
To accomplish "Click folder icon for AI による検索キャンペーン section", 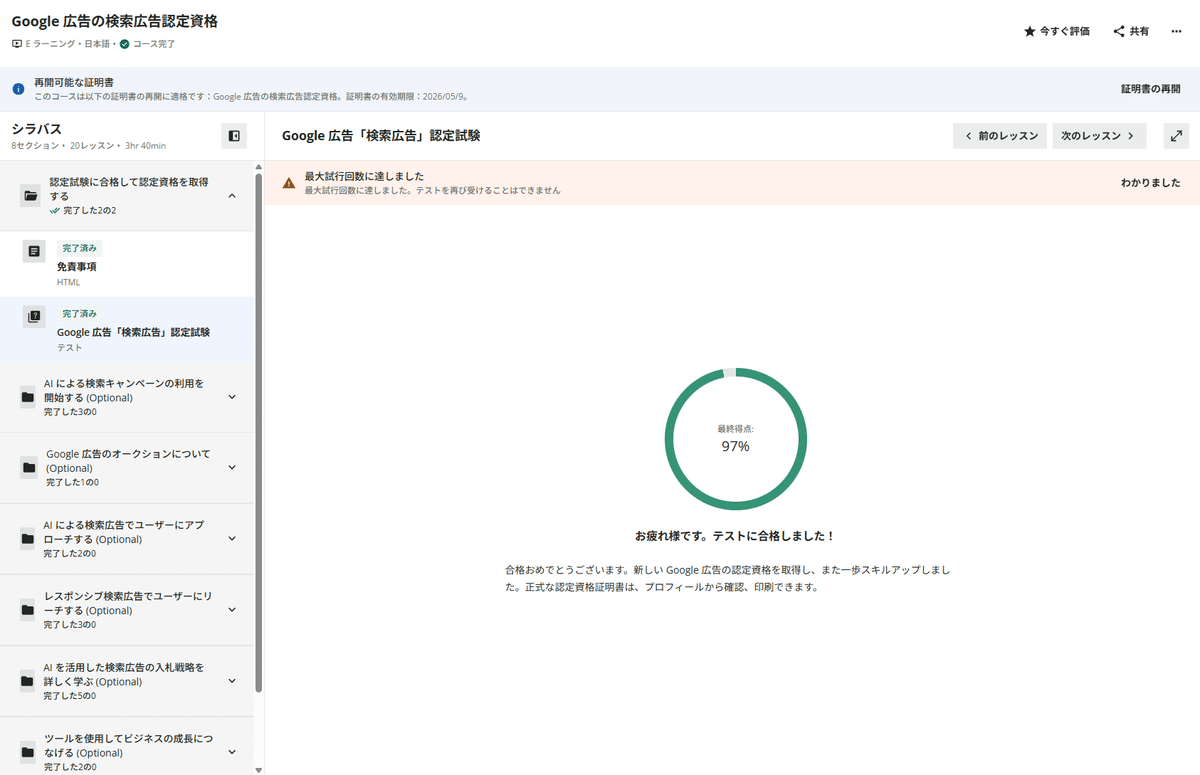I will [x=28, y=397].
